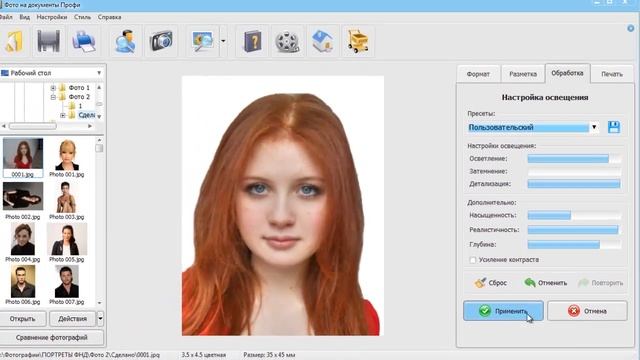This screenshot has width=640, height=360.
Task: Select thumbnail Photo 007.jpg
Action: point(67,285)
